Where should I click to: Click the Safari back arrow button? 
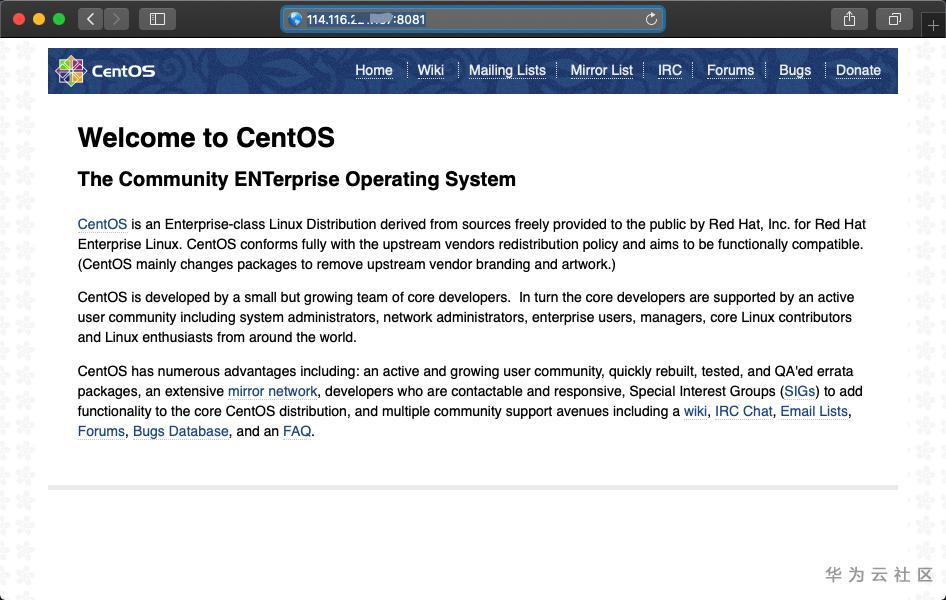pyautogui.click(x=90, y=19)
